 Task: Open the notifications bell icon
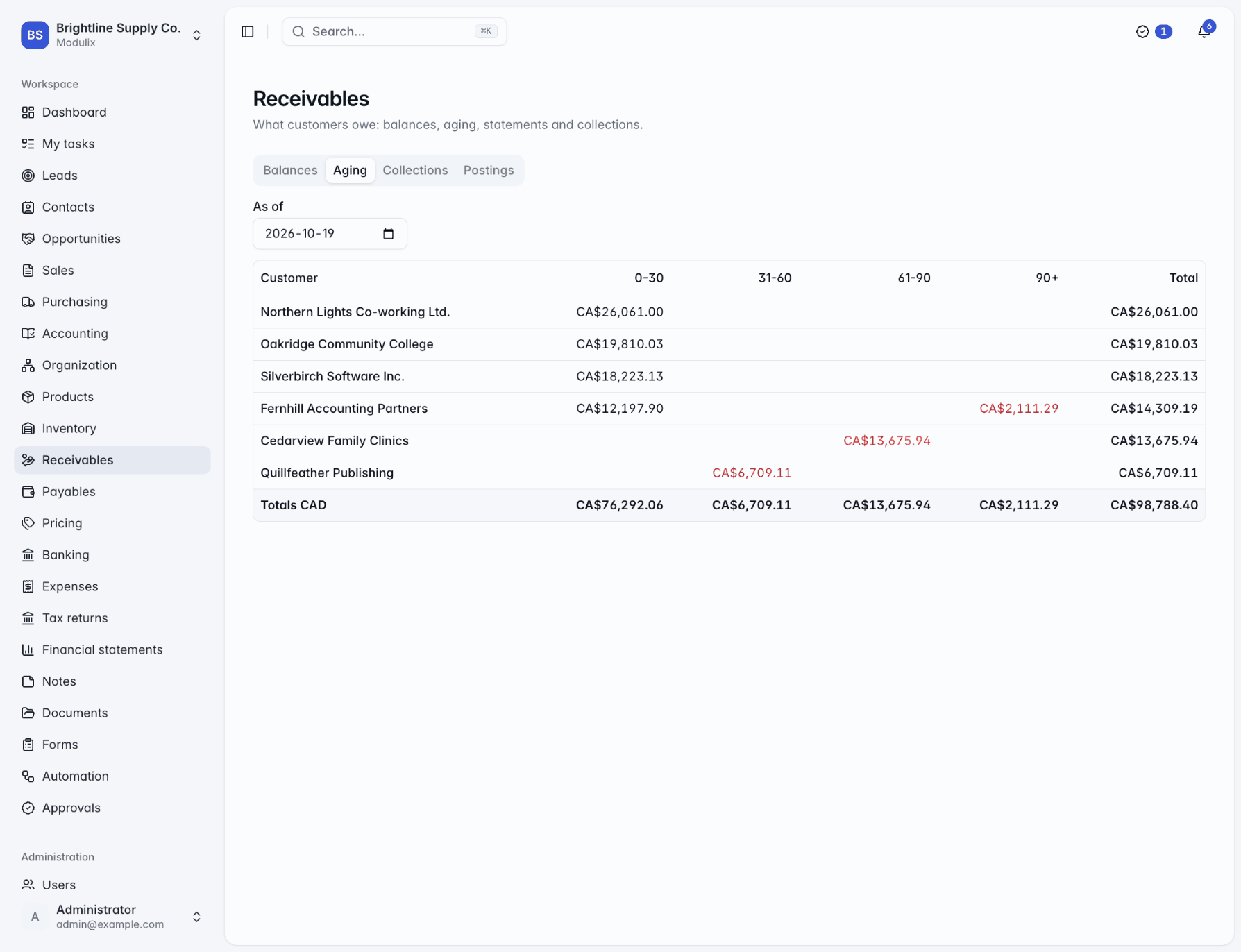(1204, 32)
